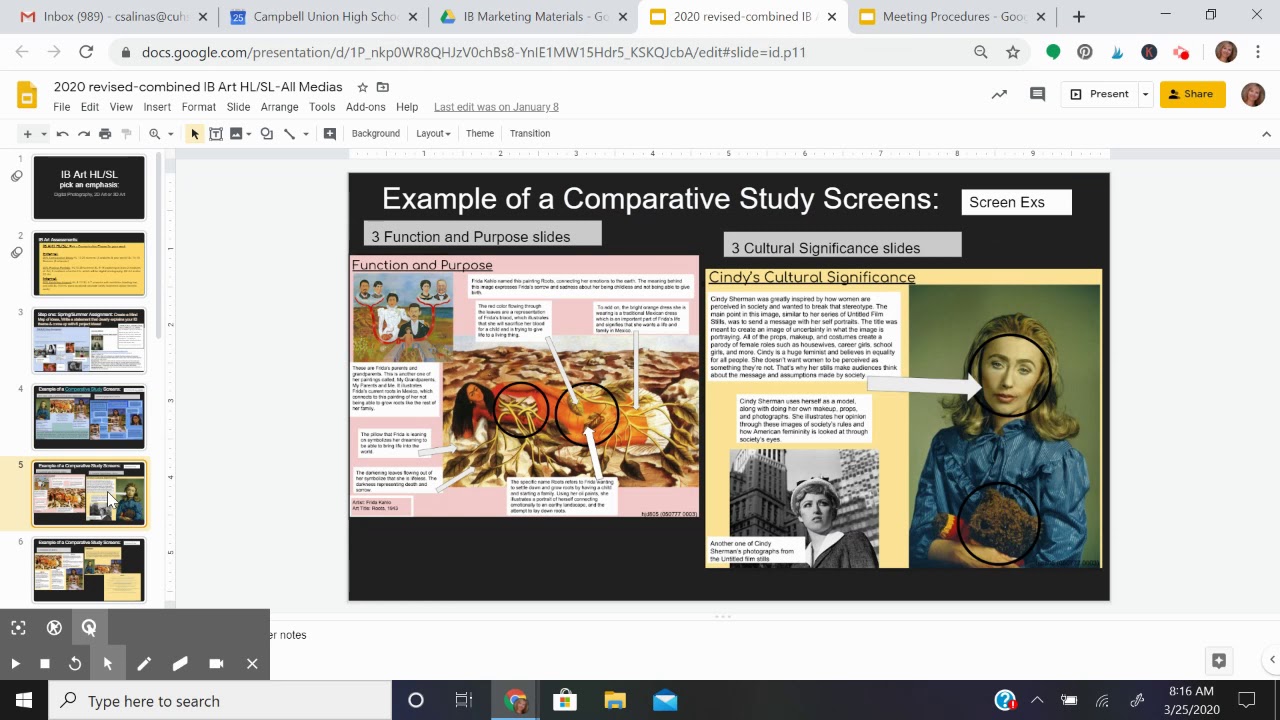This screenshot has height=720, width=1280.
Task: Open comment history speech bubble
Action: (x=1038, y=94)
